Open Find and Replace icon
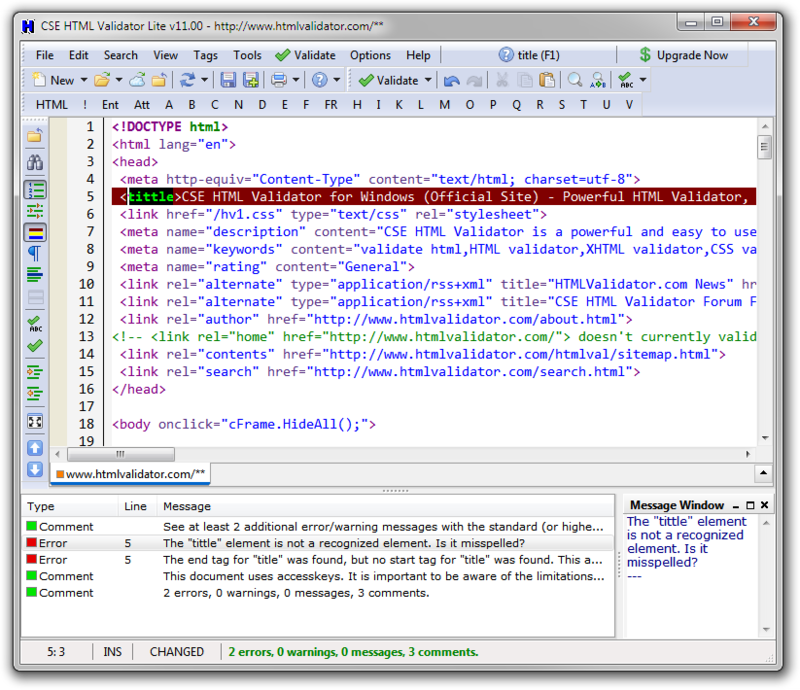Image resolution: width=800 pixels, height=690 pixels. pos(598,80)
